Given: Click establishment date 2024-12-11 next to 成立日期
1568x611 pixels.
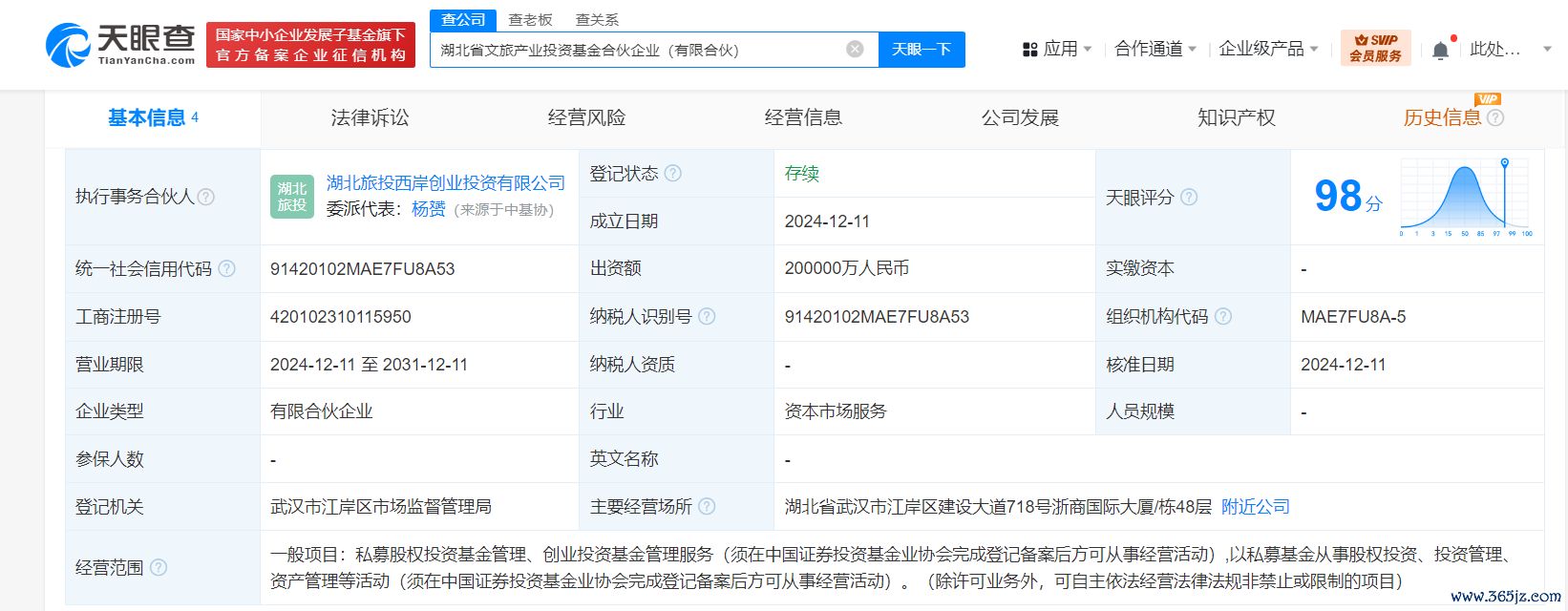Looking at the screenshot, I should tap(827, 221).
